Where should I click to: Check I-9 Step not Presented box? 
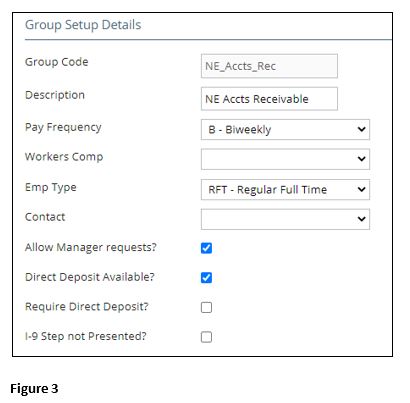pyautogui.click(x=206, y=337)
